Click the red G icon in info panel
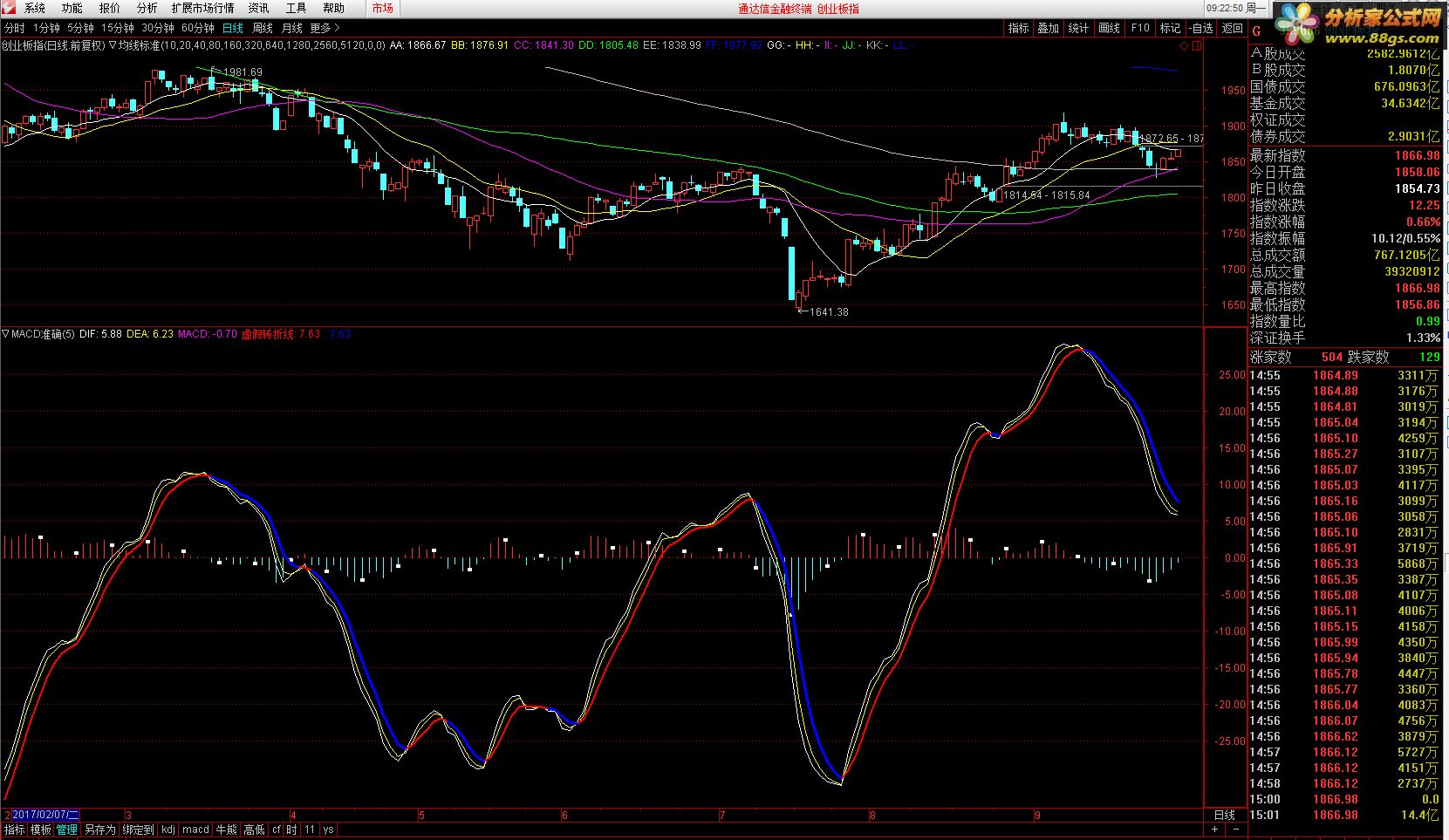1449x840 pixels. pyautogui.click(x=1257, y=31)
